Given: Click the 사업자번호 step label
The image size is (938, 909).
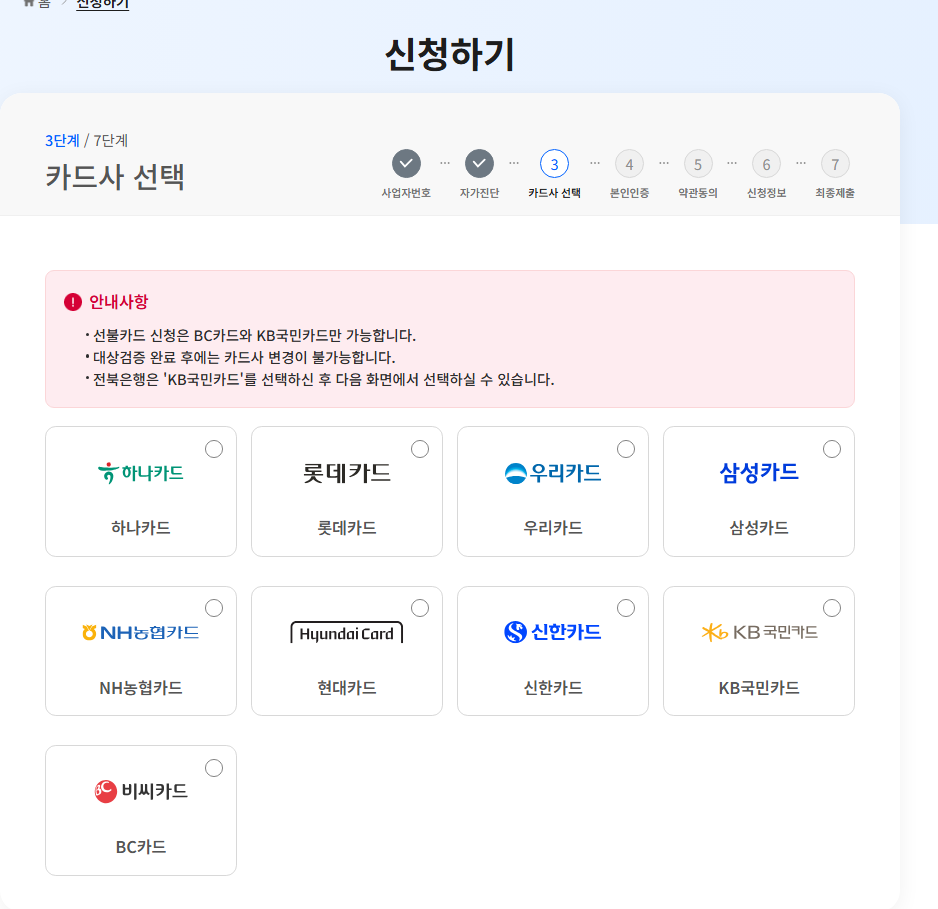Looking at the screenshot, I should click(406, 193).
